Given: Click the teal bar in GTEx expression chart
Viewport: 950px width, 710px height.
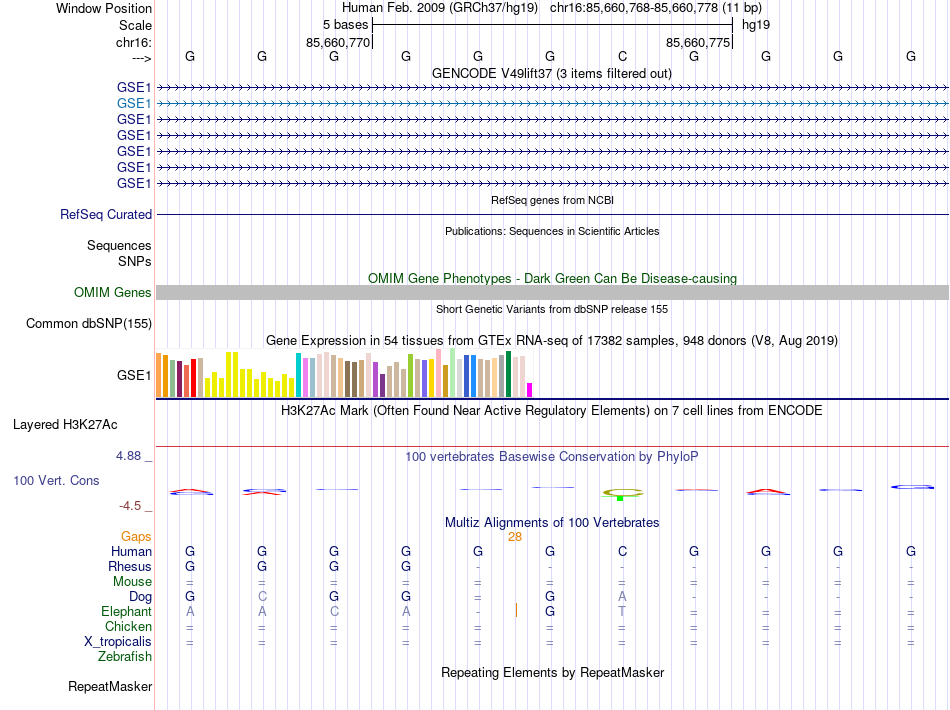Looking at the screenshot, I should [298, 375].
